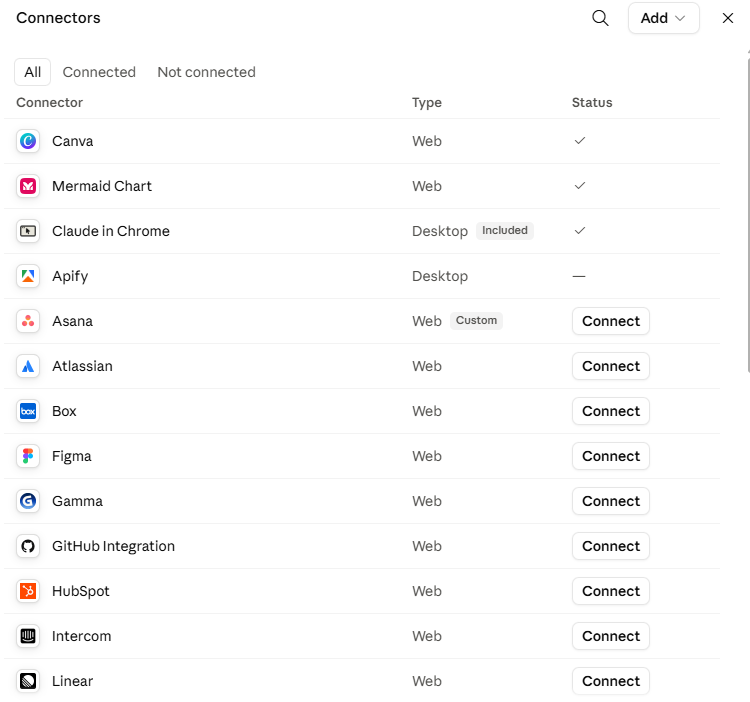Click the Connectors panel title
Image resolution: width=750 pixels, height=702 pixels.
click(x=58, y=18)
